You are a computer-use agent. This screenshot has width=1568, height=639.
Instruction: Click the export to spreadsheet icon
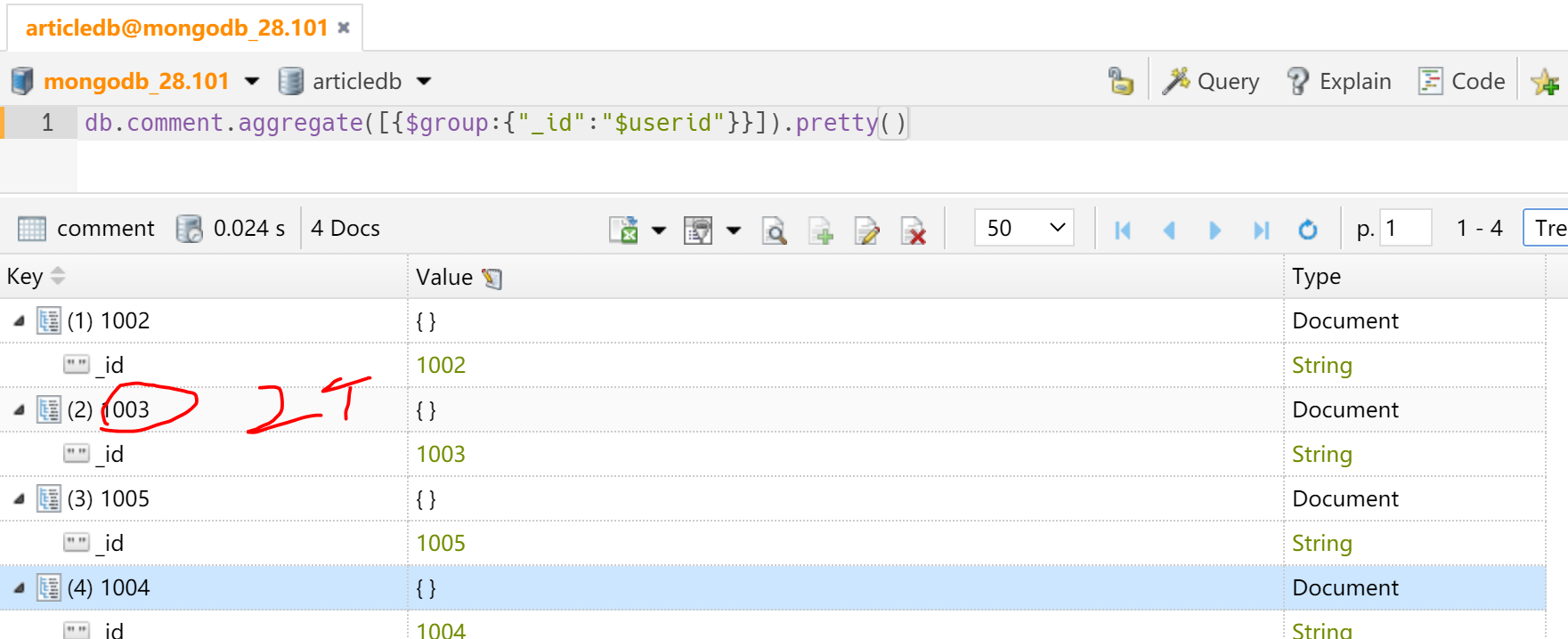click(x=623, y=230)
